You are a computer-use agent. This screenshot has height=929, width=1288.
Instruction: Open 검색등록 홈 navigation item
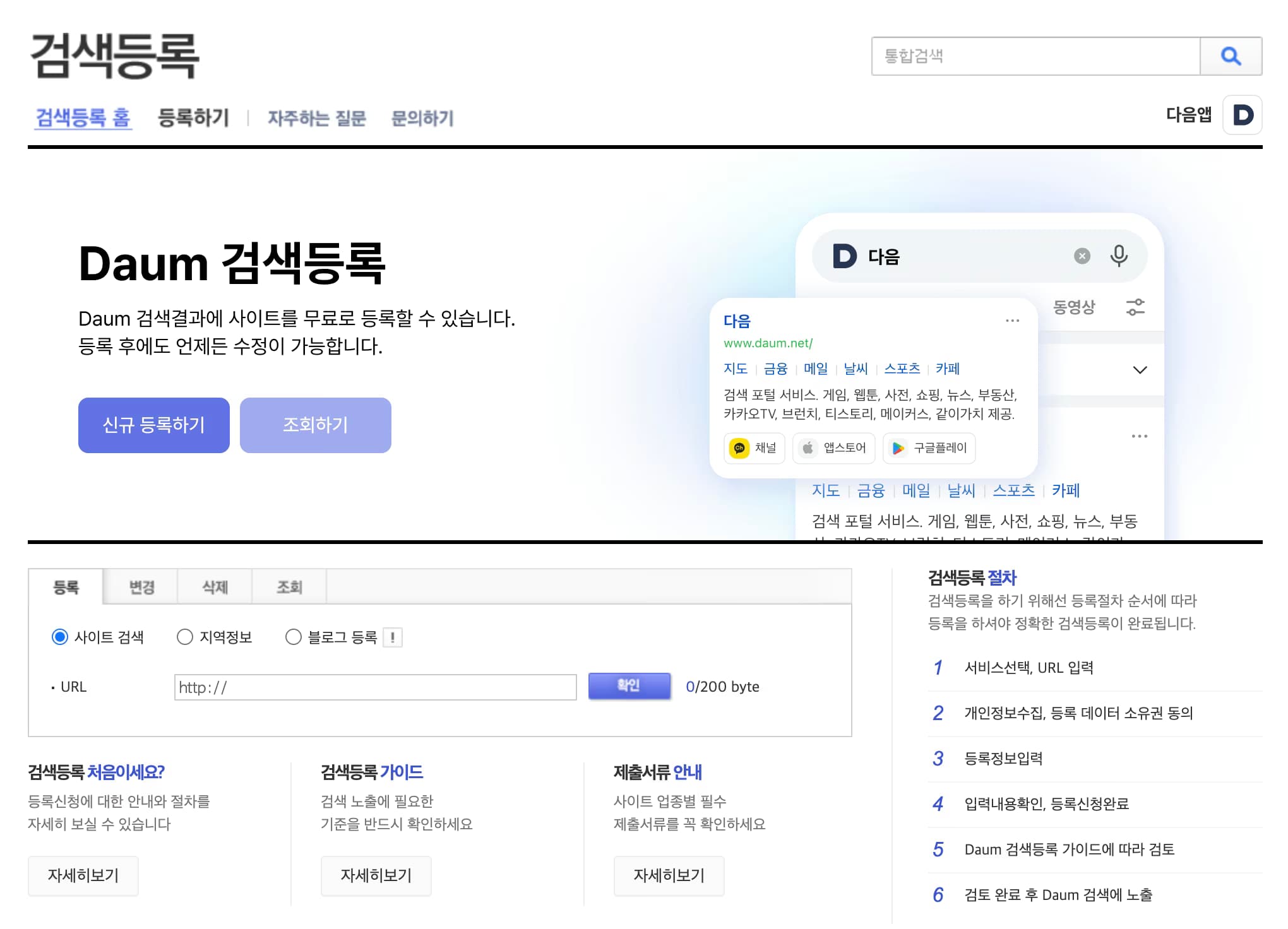(x=83, y=118)
